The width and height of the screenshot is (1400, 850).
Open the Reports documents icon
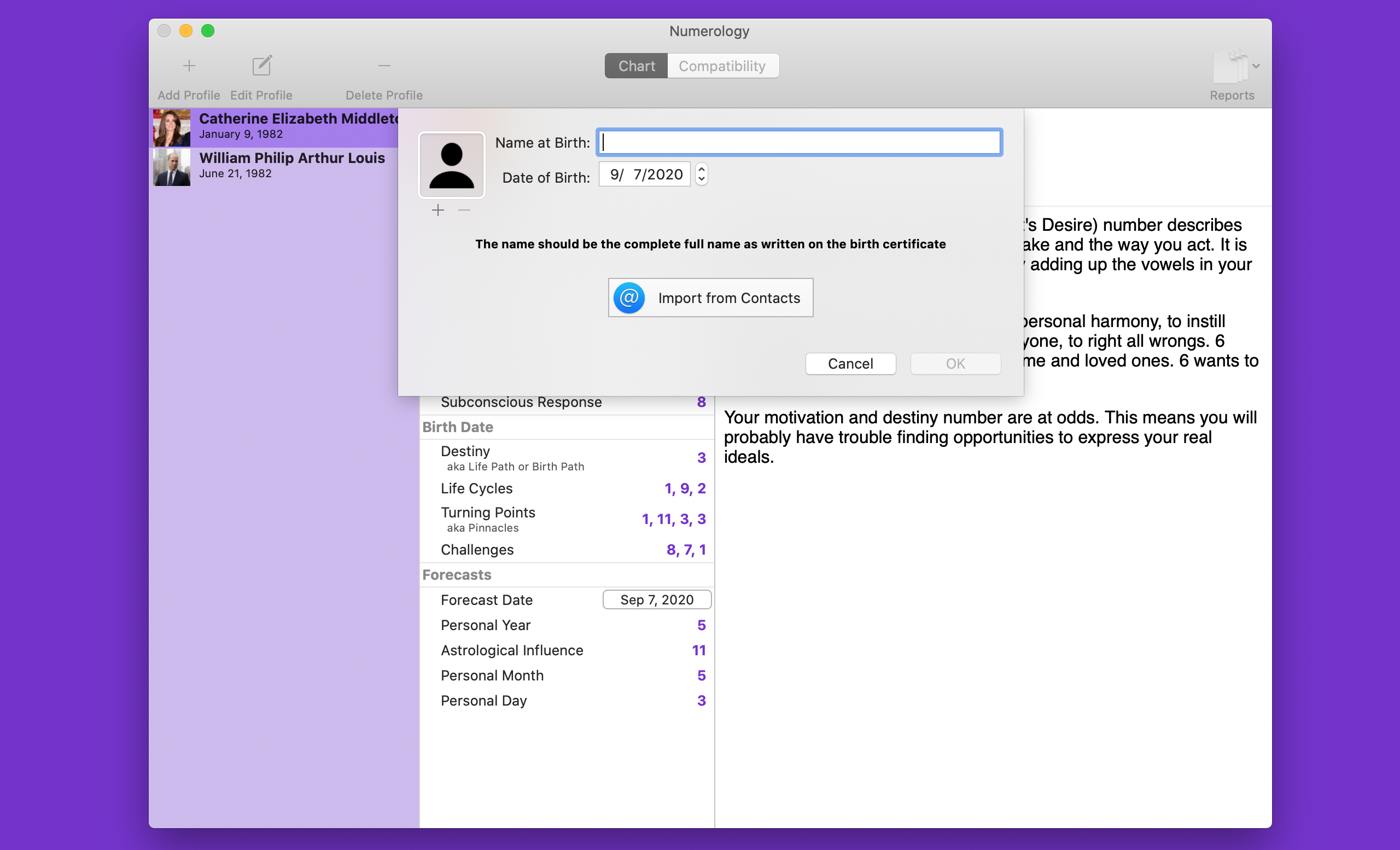click(x=1230, y=67)
